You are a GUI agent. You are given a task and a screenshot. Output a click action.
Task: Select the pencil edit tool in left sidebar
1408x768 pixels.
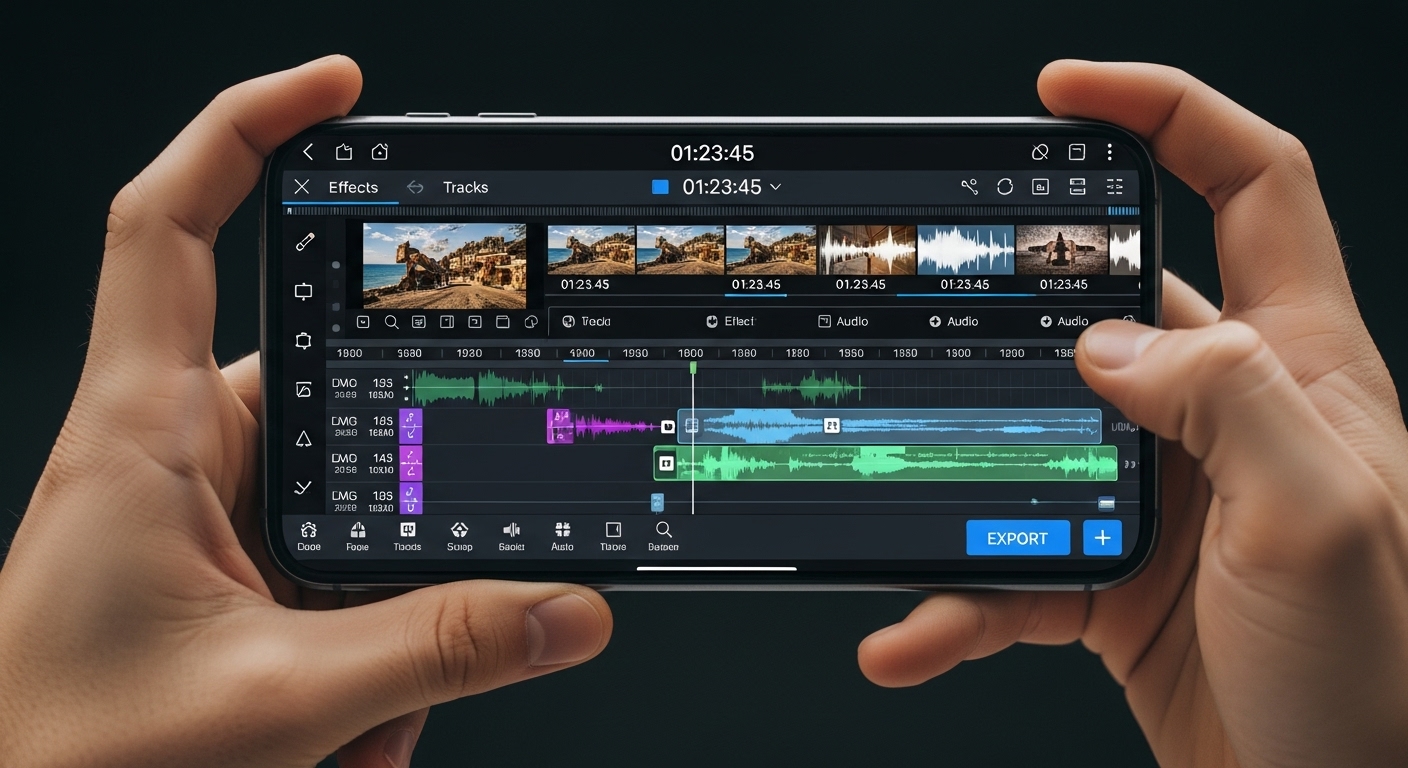[305, 241]
